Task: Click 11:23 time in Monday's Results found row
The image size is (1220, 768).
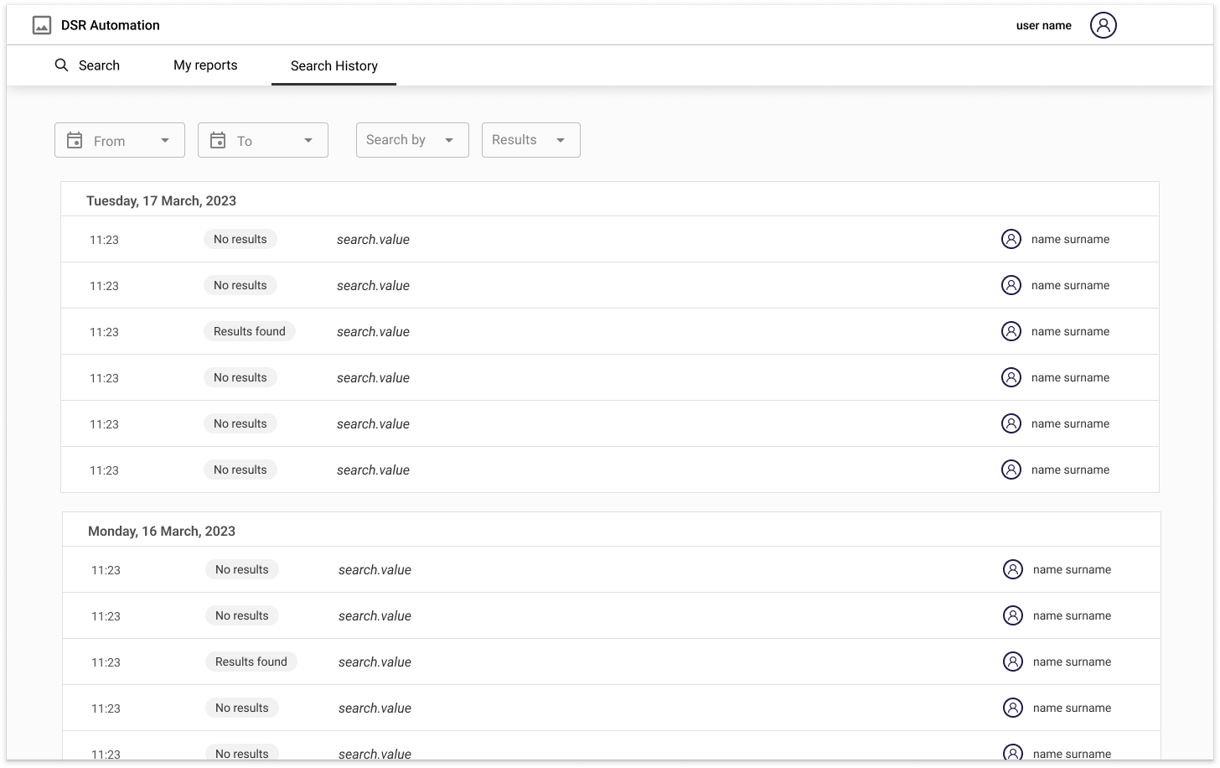Action: pyautogui.click(x=106, y=662)
